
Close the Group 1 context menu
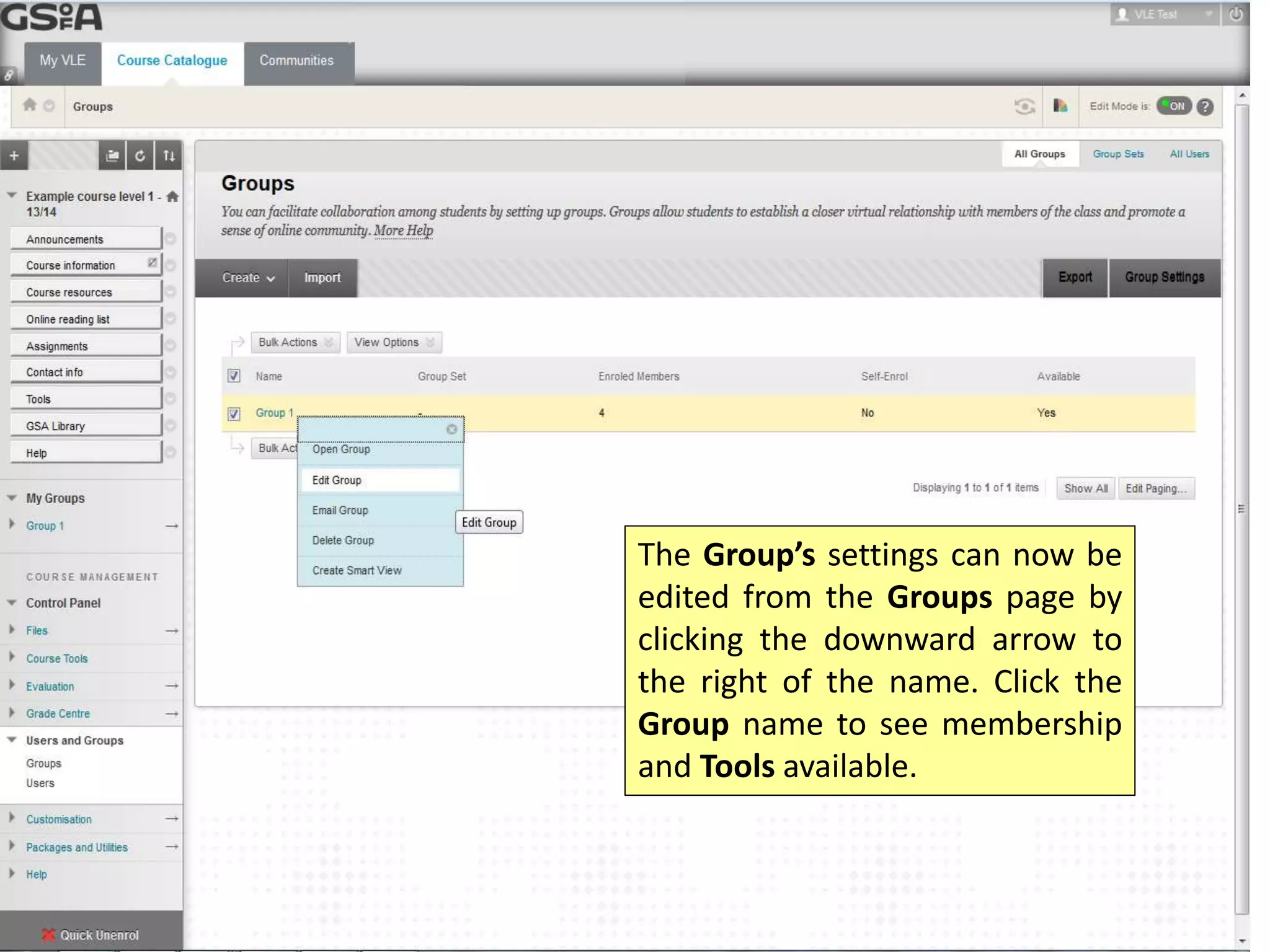(x=451, y=429)
